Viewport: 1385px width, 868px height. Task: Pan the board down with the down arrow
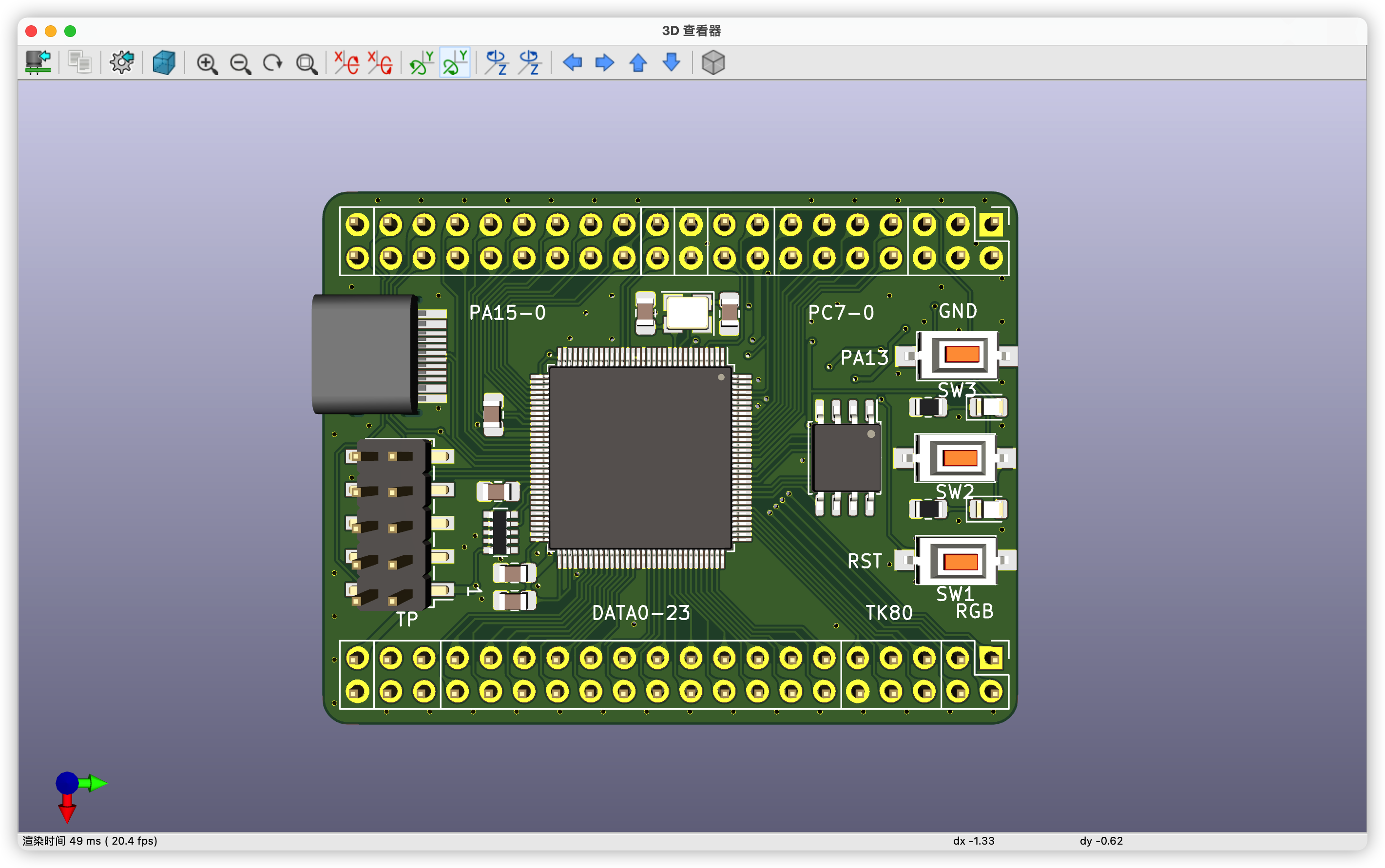click(x=671, y=62)
